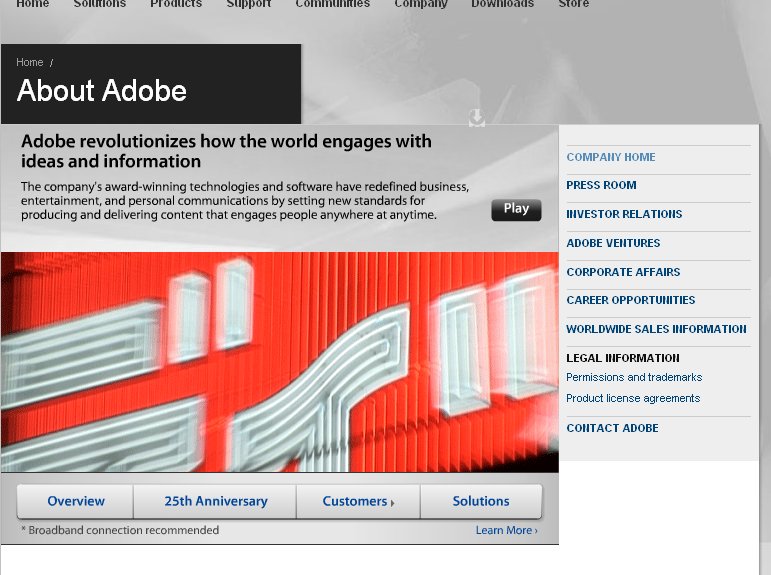
Task: Play the Adobe intro video
Action: (516, 210)
